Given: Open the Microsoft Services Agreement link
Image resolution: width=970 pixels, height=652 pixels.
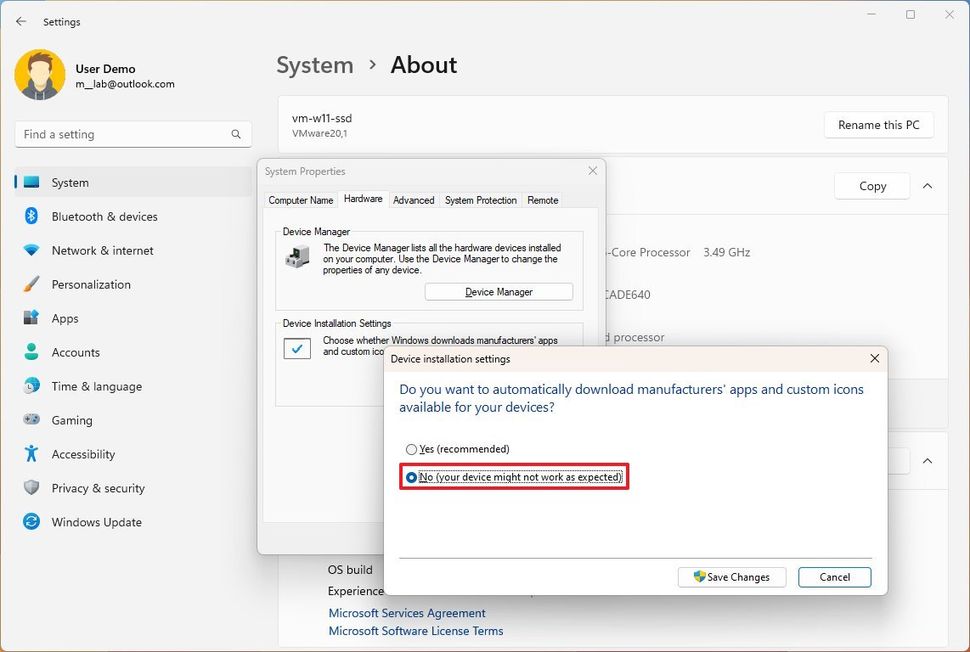Looking at the screenshot, I should [x=406, y=613].
